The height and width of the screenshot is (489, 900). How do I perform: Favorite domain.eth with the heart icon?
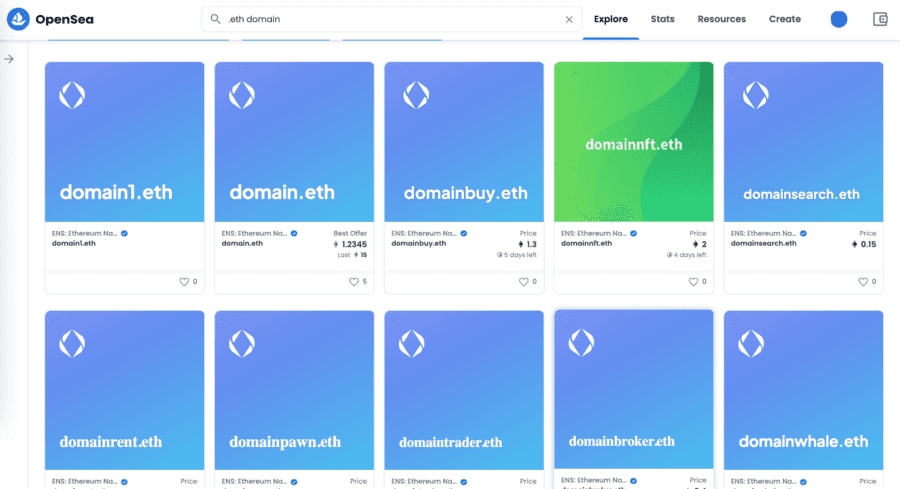tap(354, 282)
